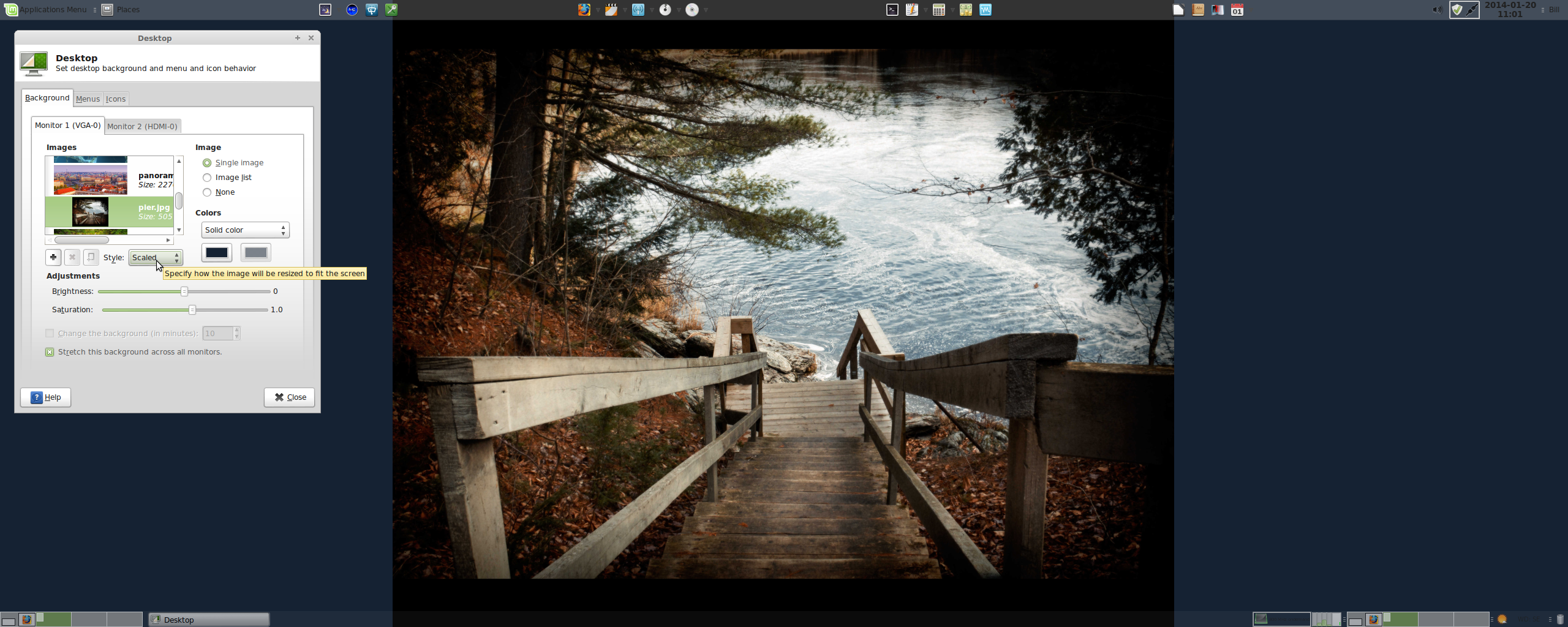Expand the Firefox launcher dropdown arrow

[x=598, y=10]
